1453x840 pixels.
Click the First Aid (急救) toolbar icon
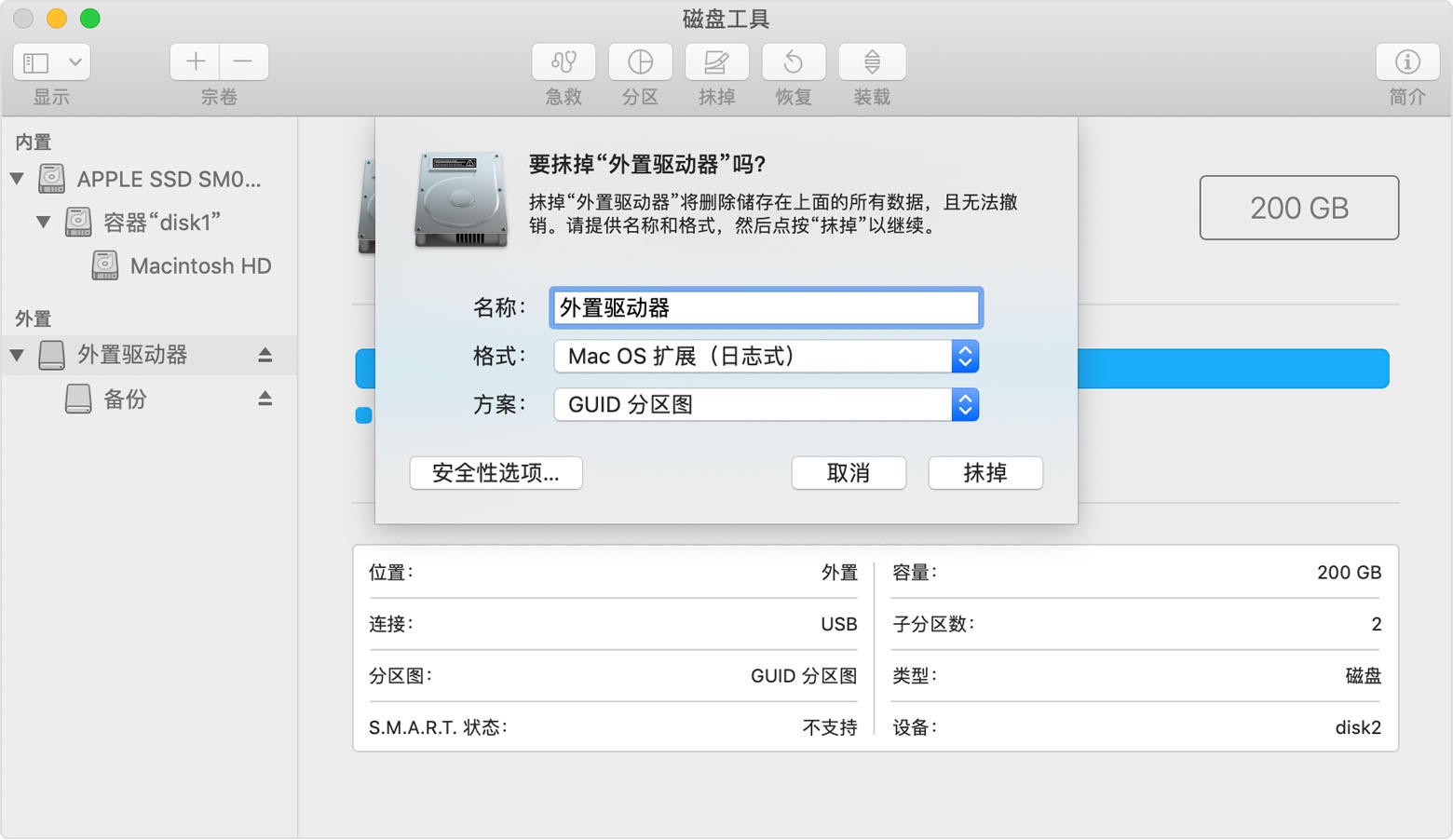point(564,62)
